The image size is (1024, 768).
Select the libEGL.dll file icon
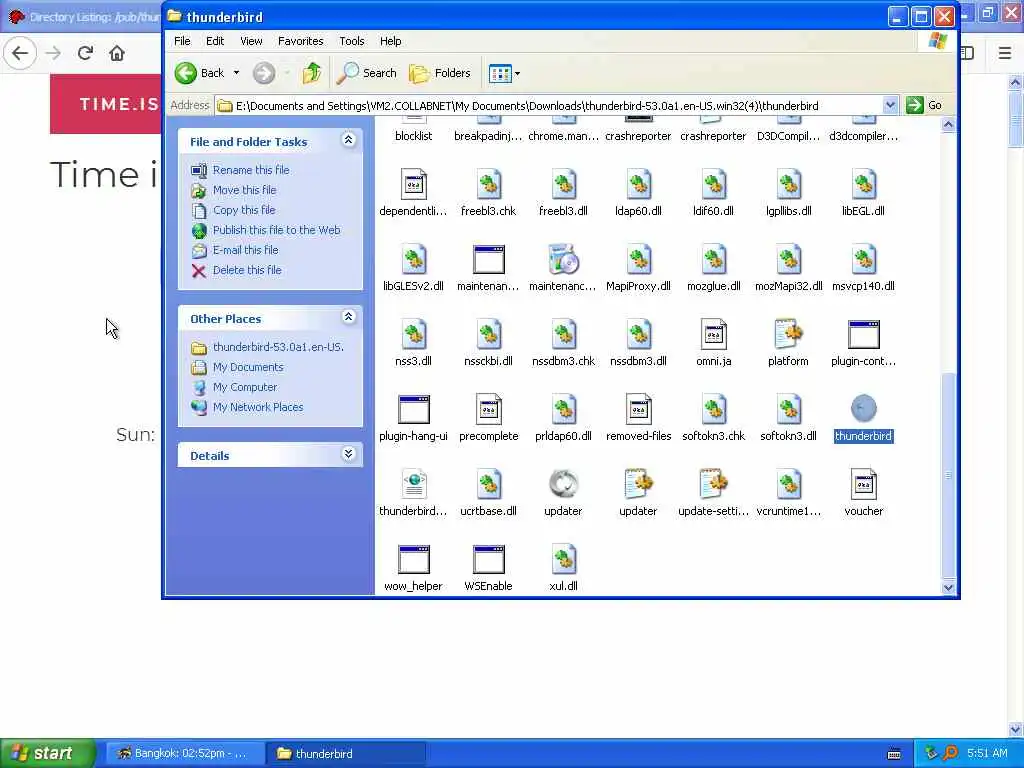(863, 185)
